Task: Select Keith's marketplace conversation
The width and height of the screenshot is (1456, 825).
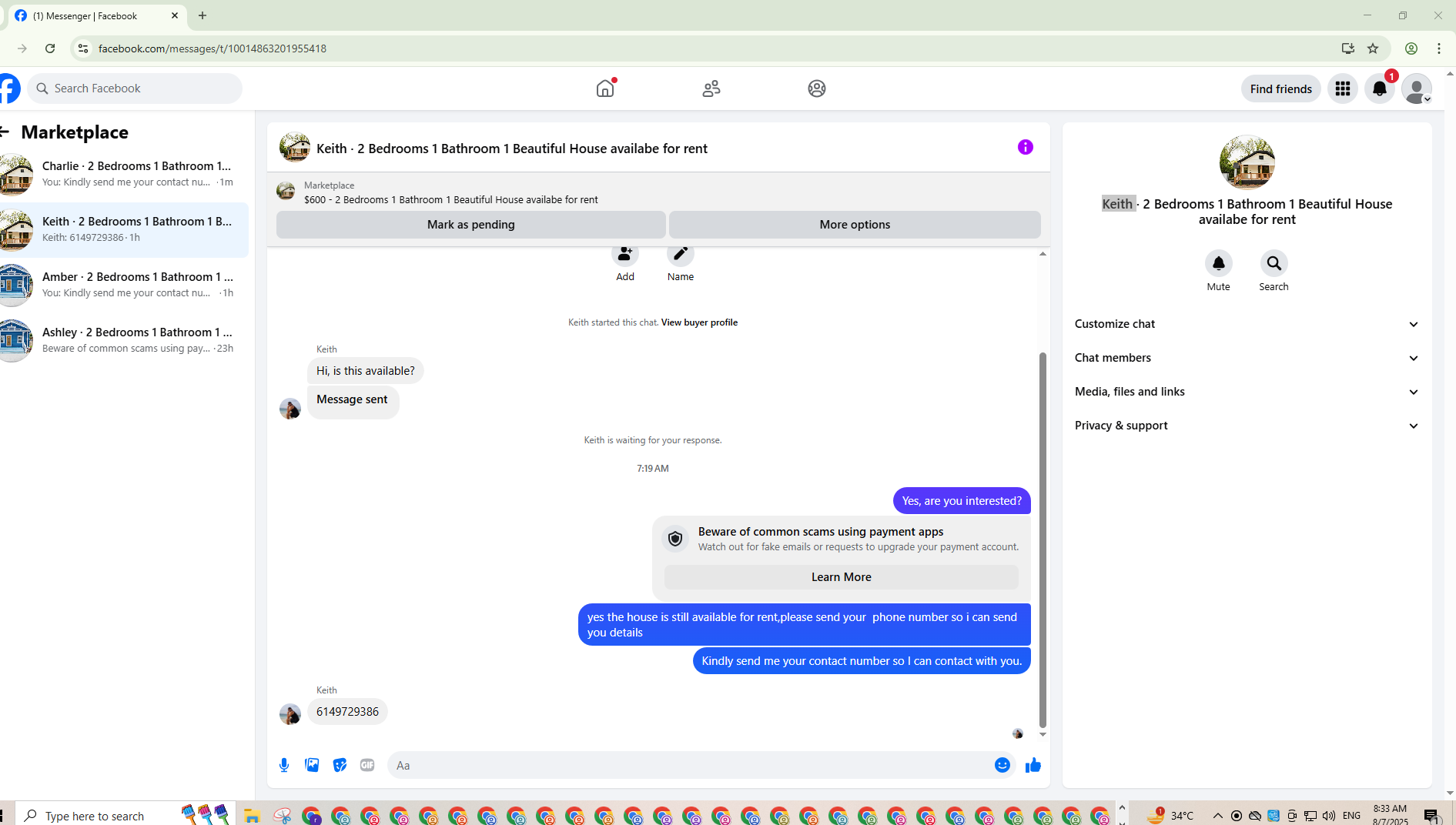Action: point(124,229)
